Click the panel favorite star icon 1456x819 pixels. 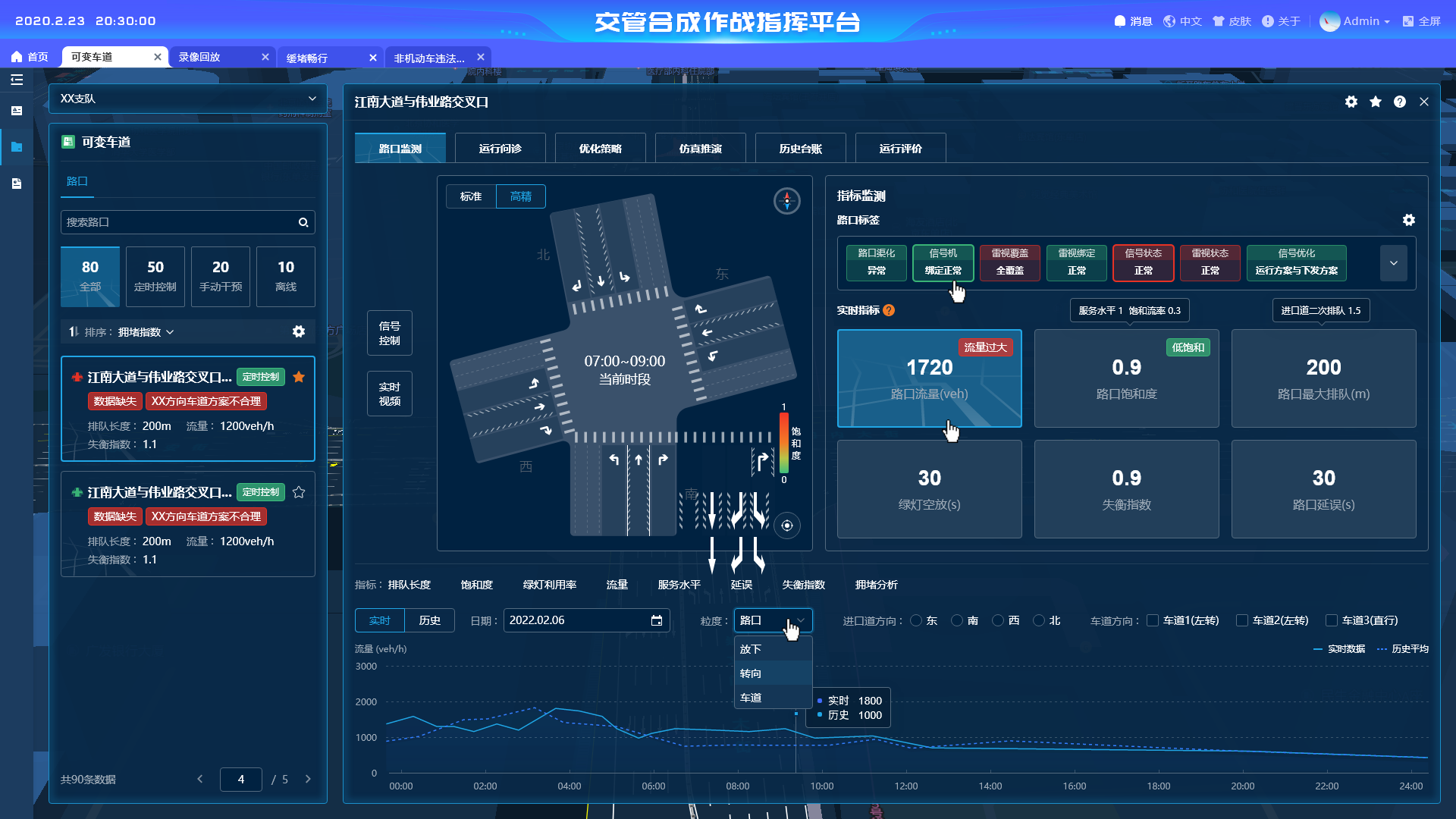(x=1376, y=102)
